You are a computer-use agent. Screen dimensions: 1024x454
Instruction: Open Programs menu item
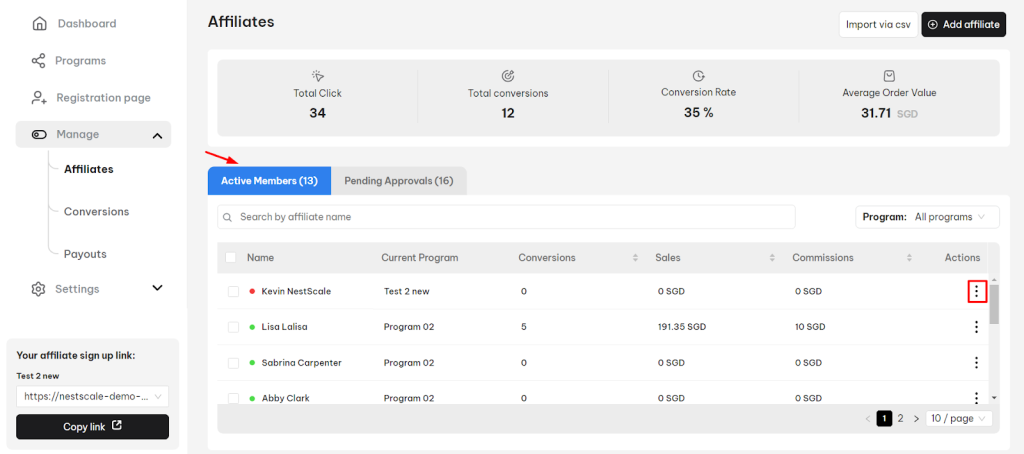(80, 61)
